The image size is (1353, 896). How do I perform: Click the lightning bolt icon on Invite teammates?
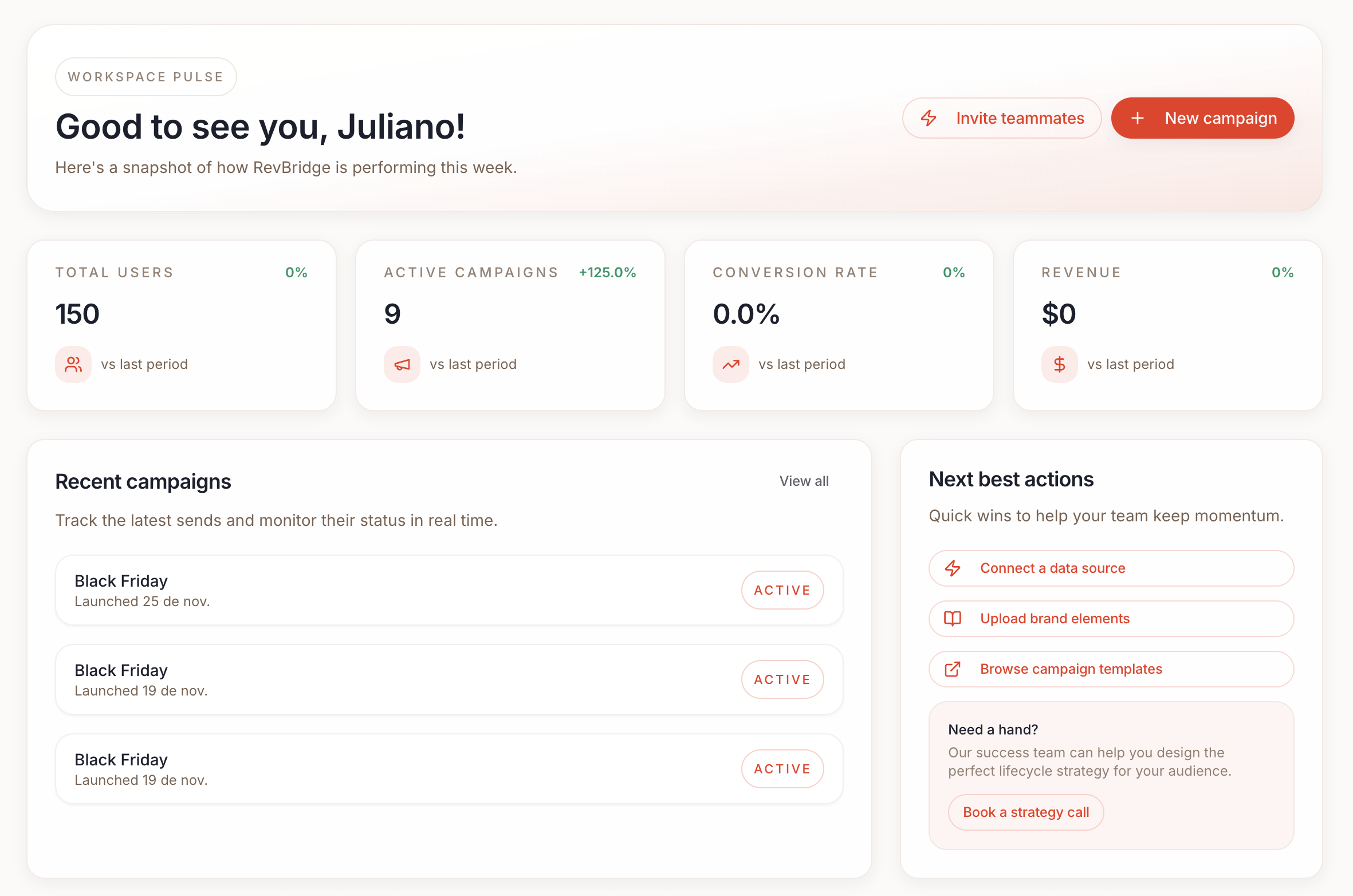pyautogui.click(x=929, y=118)
